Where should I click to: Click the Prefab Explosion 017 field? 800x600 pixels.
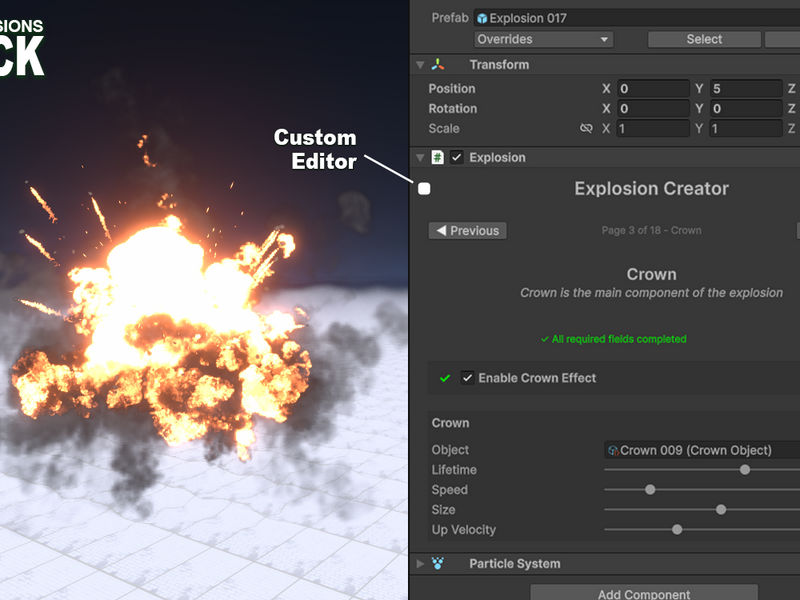point(637,18)
